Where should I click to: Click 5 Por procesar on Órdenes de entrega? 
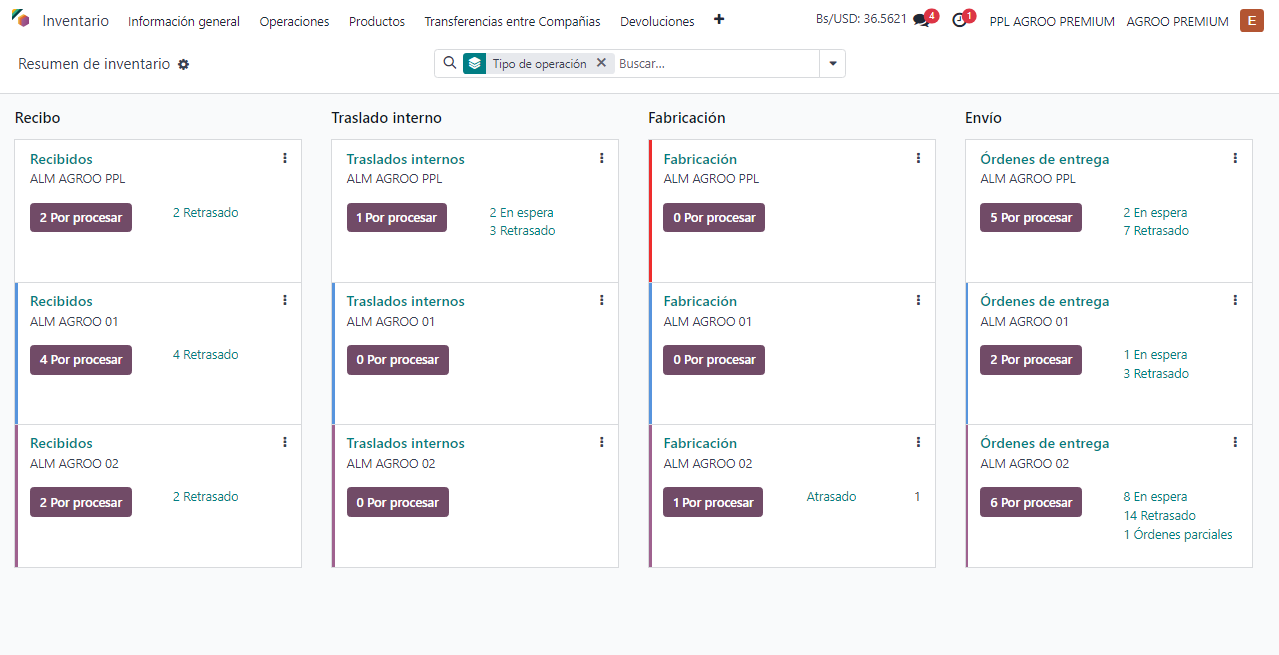click(1031, 218)
